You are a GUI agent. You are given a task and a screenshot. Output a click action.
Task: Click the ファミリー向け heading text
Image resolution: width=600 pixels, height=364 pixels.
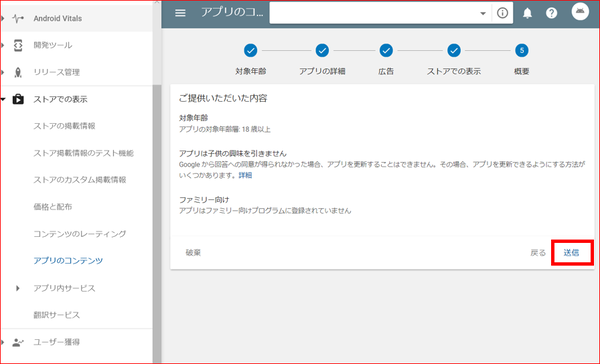(x=204, y=200)
